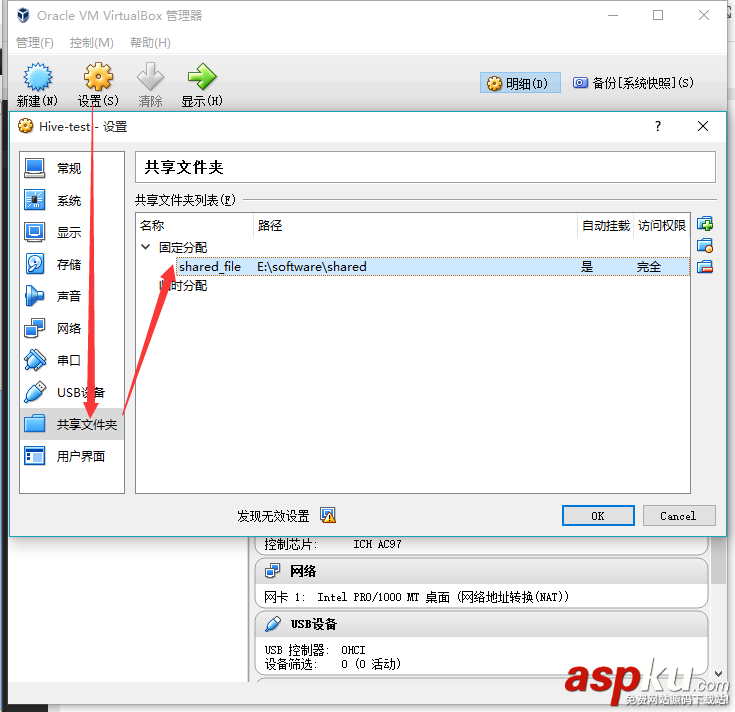Select the 明细(D) details button
This screenshot has width=735, height=712.
520,83
